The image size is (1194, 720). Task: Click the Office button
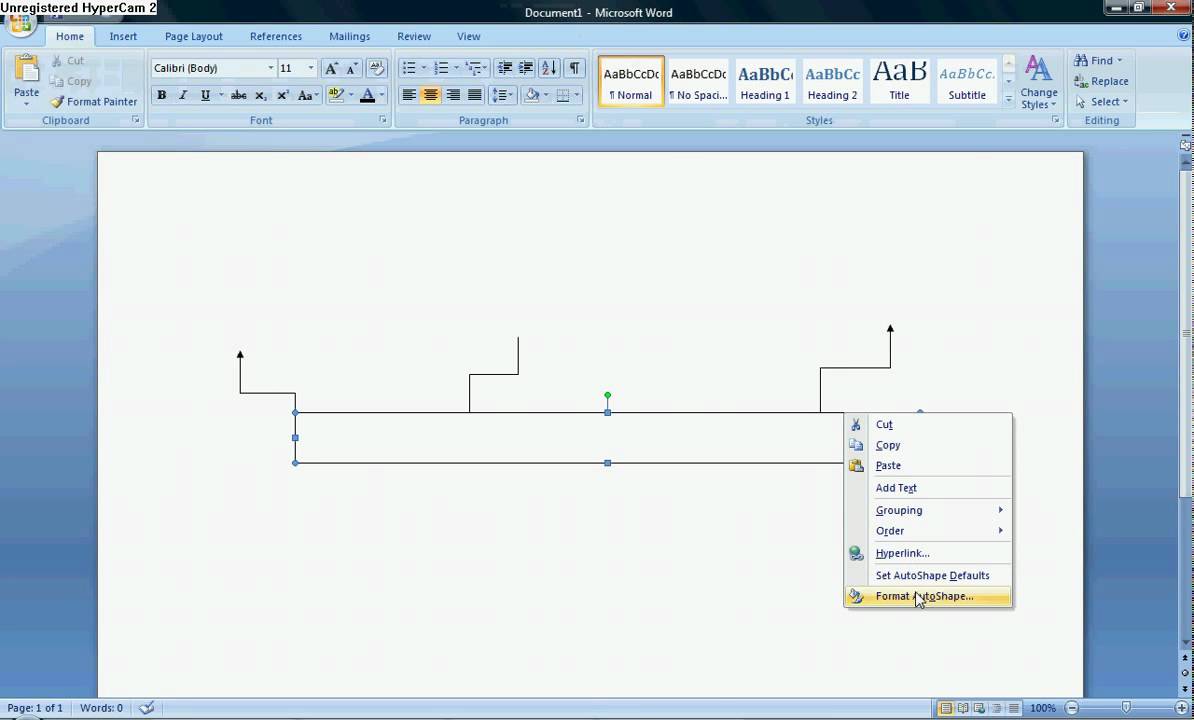pos(21,23)
